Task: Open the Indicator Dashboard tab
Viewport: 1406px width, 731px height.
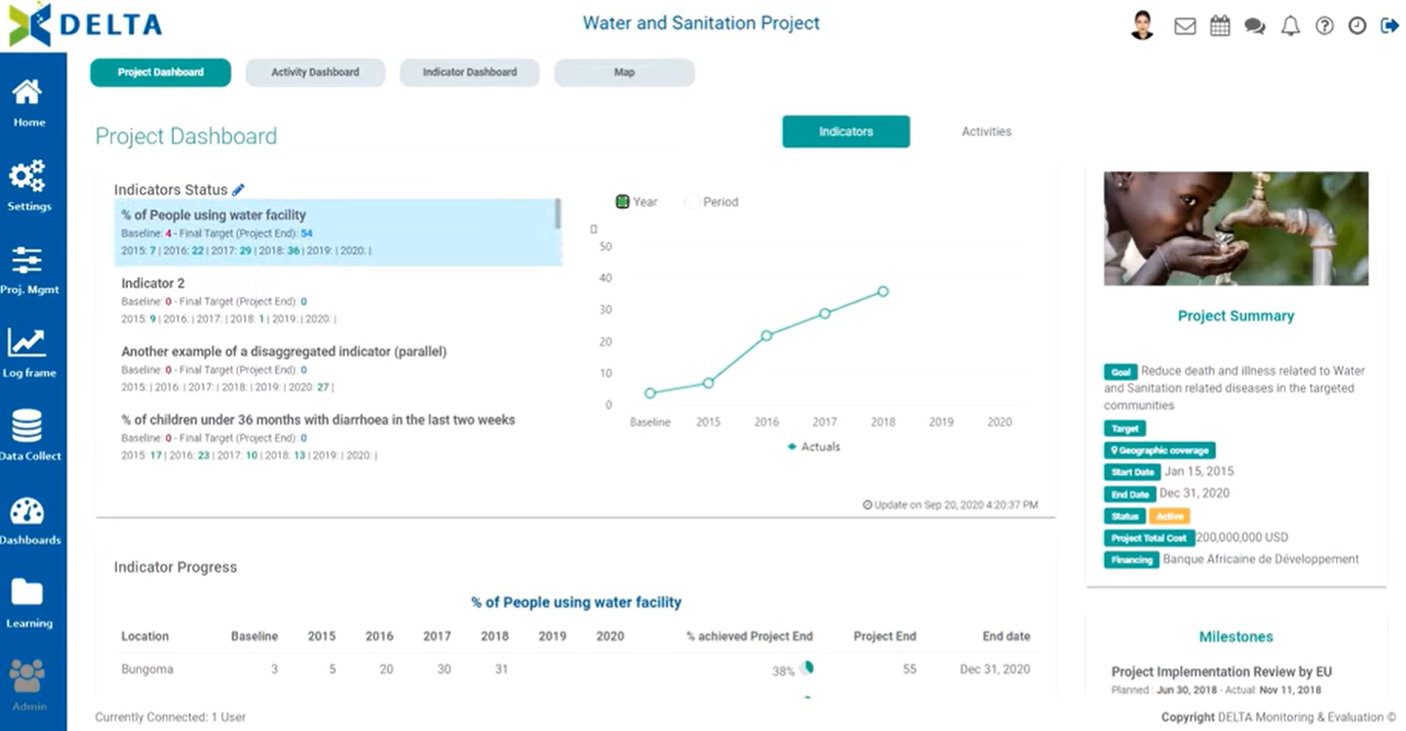Action: coord(469,72)
